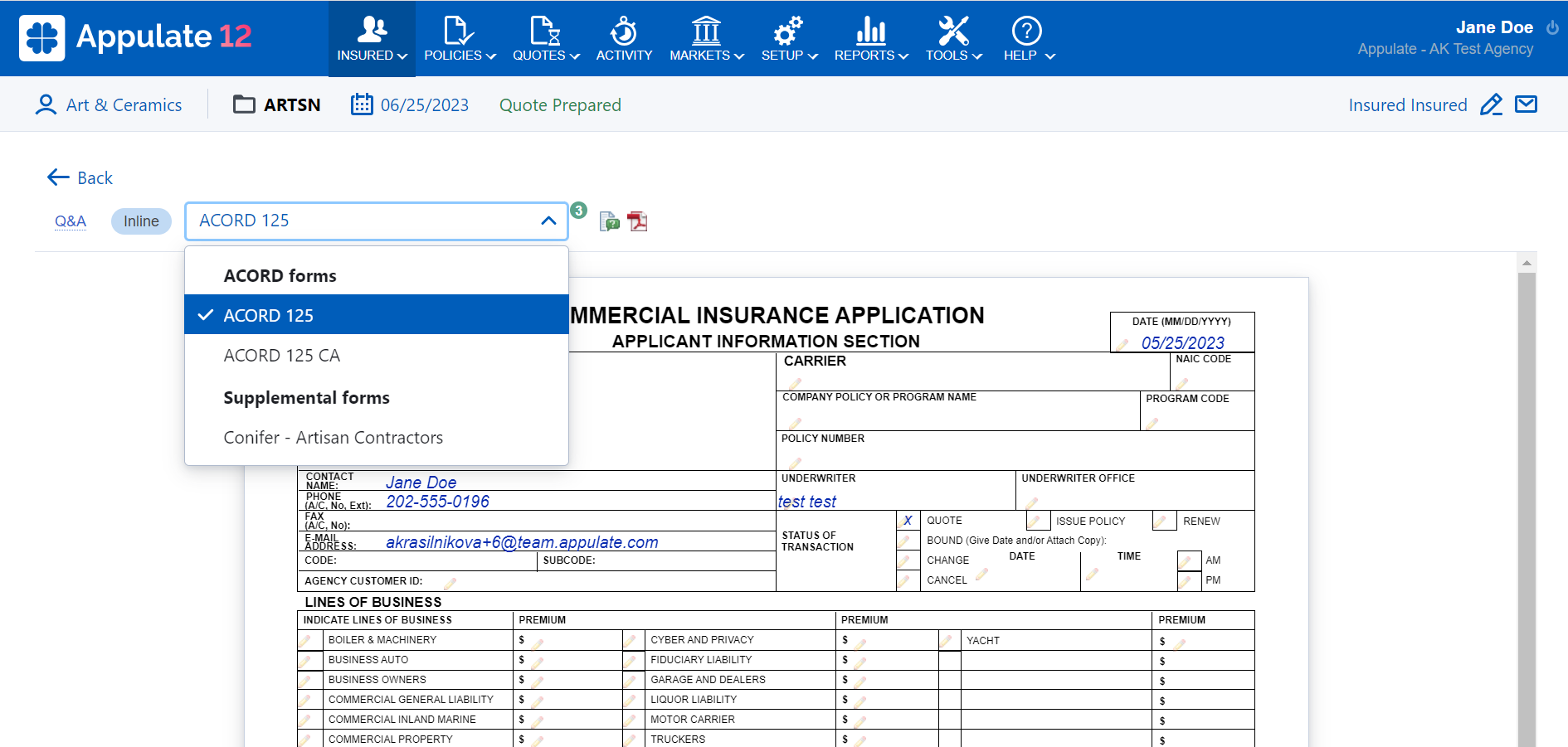Screen dimensions: 1568x747
Task: Edit the underwriter test test field
Action: 806,502
